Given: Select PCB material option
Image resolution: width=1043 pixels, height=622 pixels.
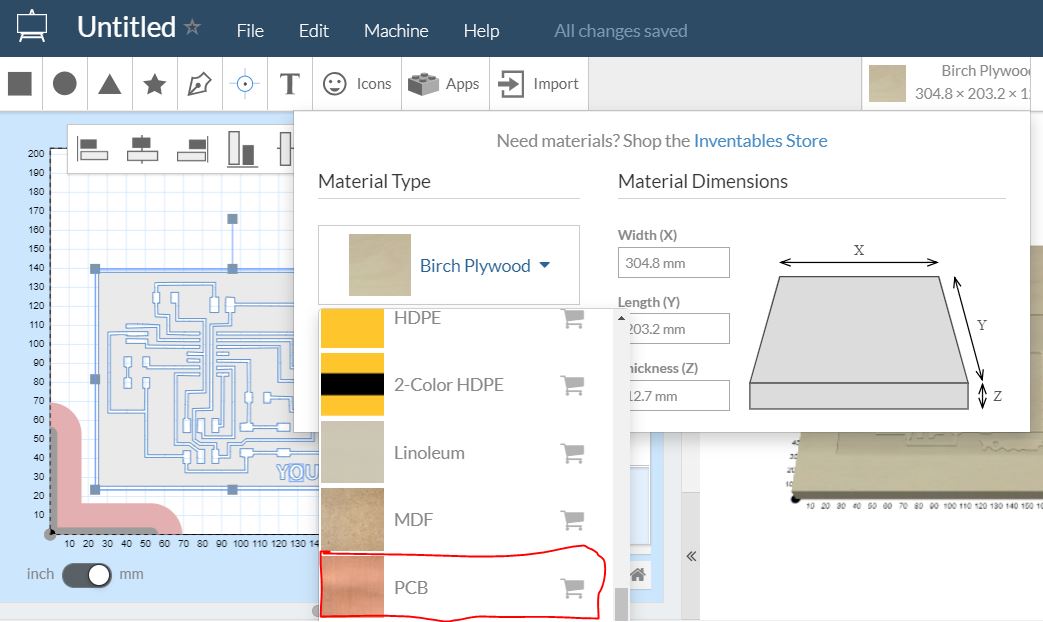Looking at the screenshot, I should click(x=466, y=587).
